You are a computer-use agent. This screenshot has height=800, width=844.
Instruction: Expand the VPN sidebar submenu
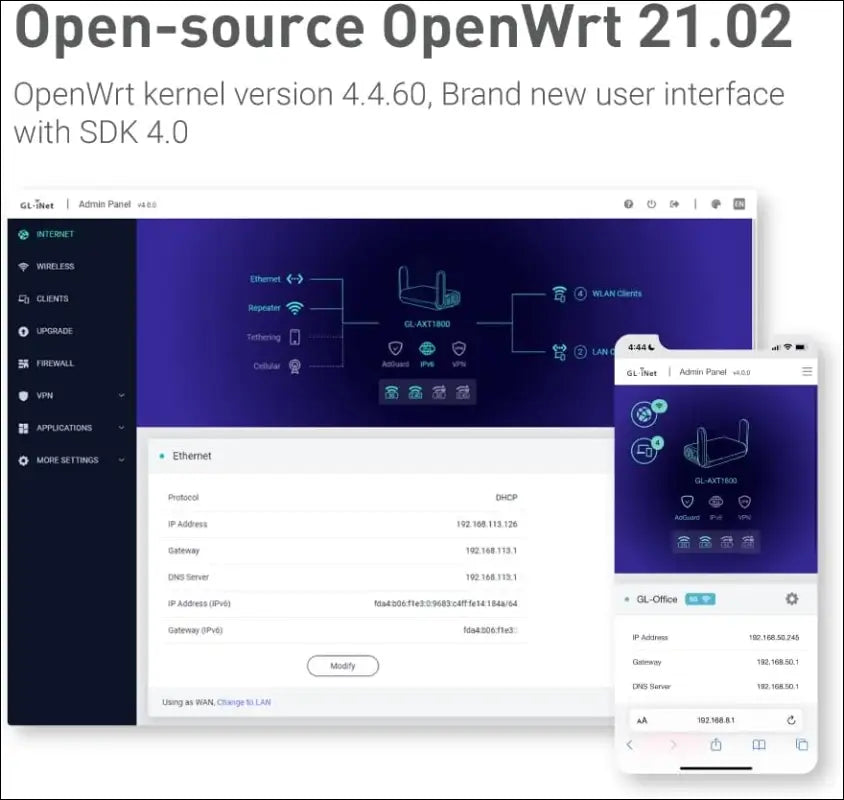coord(122,396)
